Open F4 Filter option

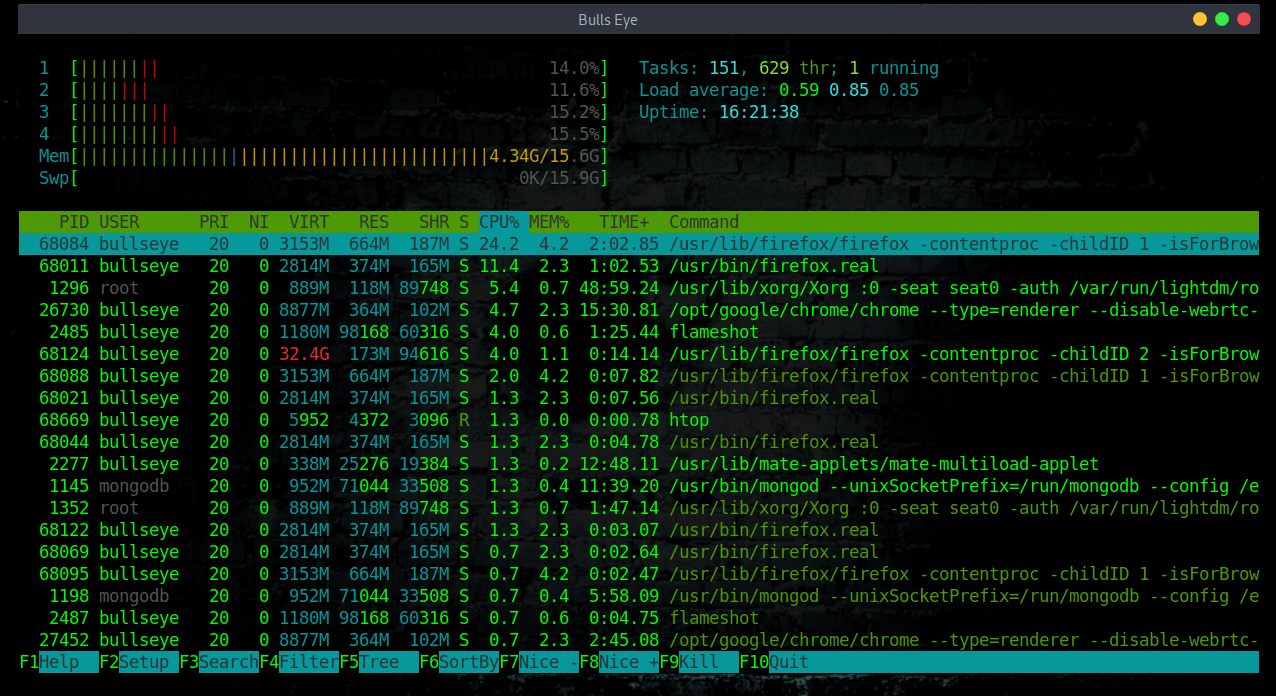tap(298, 662)
